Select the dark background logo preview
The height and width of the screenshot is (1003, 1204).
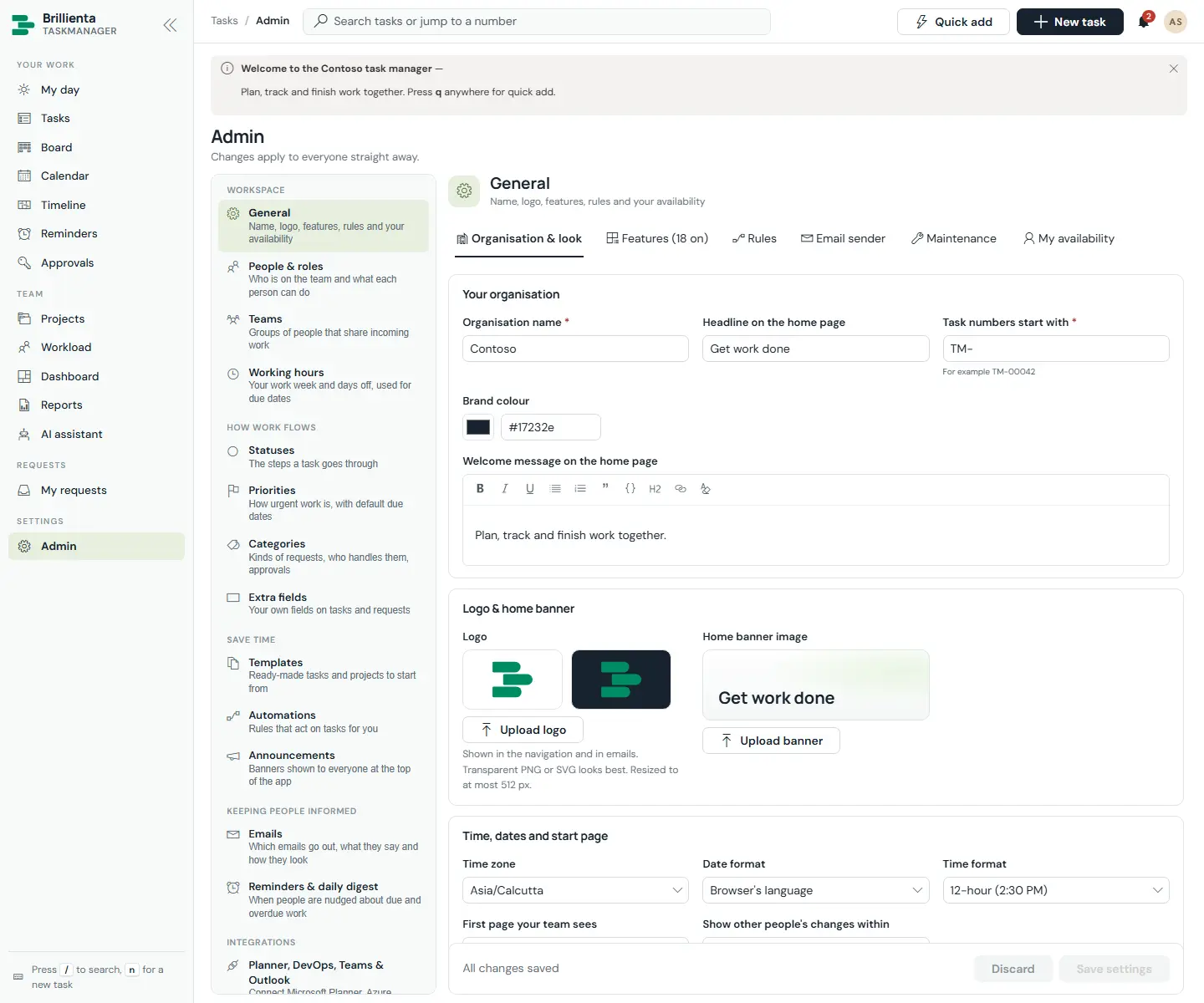tap(621, 680)
